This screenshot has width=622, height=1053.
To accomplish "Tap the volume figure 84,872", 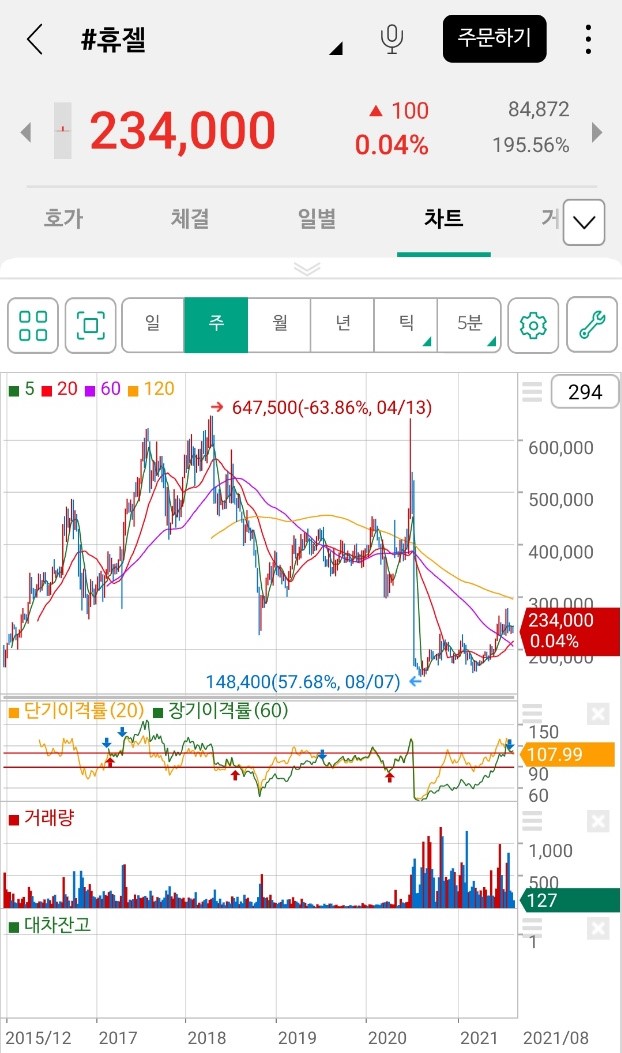I will point(539,109).
